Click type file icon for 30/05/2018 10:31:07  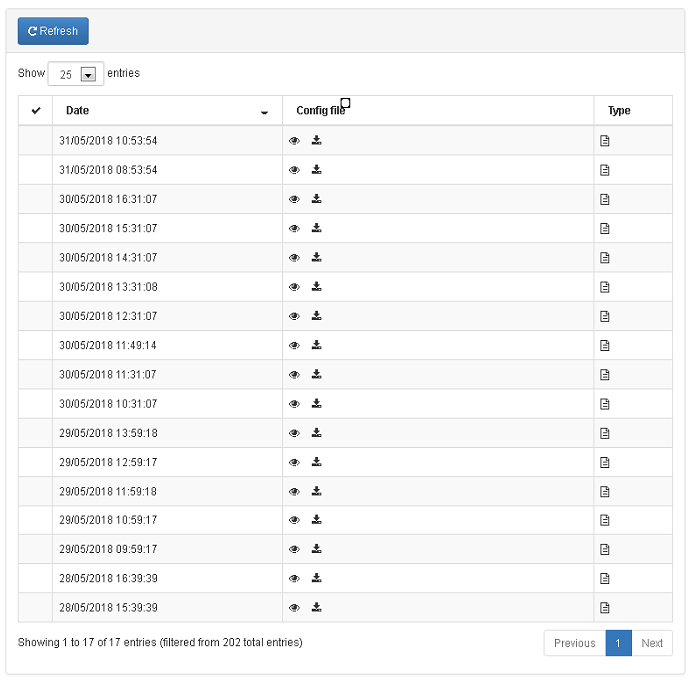605,404
